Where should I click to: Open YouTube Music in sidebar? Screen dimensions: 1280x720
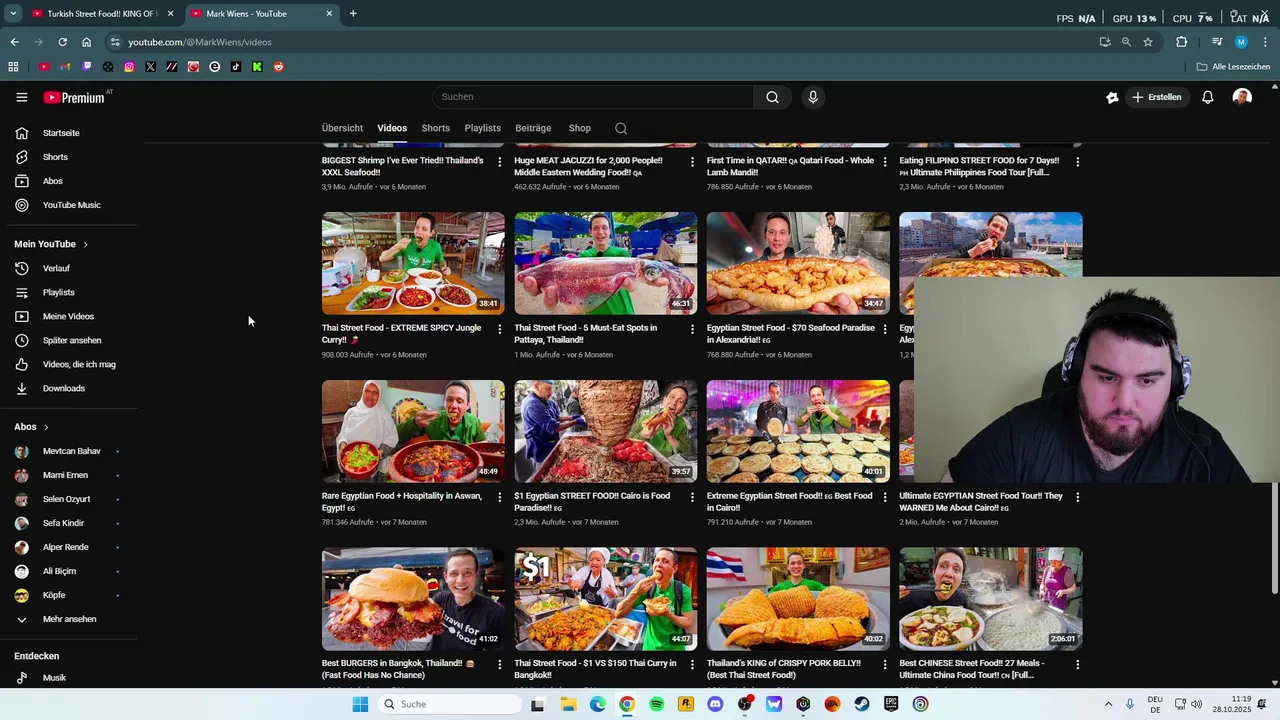click(69, 205)
